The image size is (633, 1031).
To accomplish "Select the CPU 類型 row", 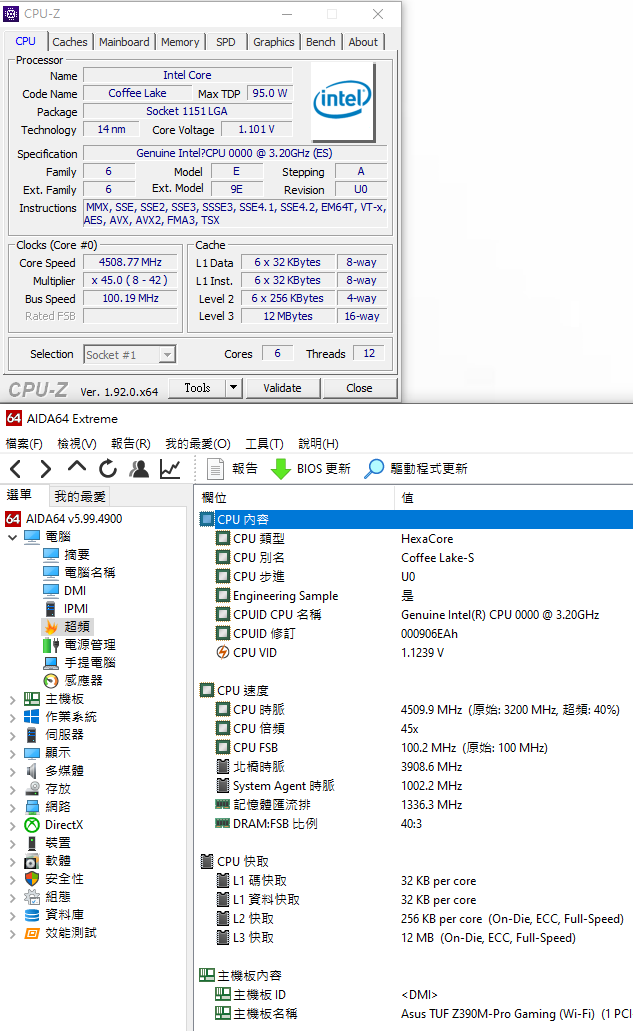I will point(416,539).
